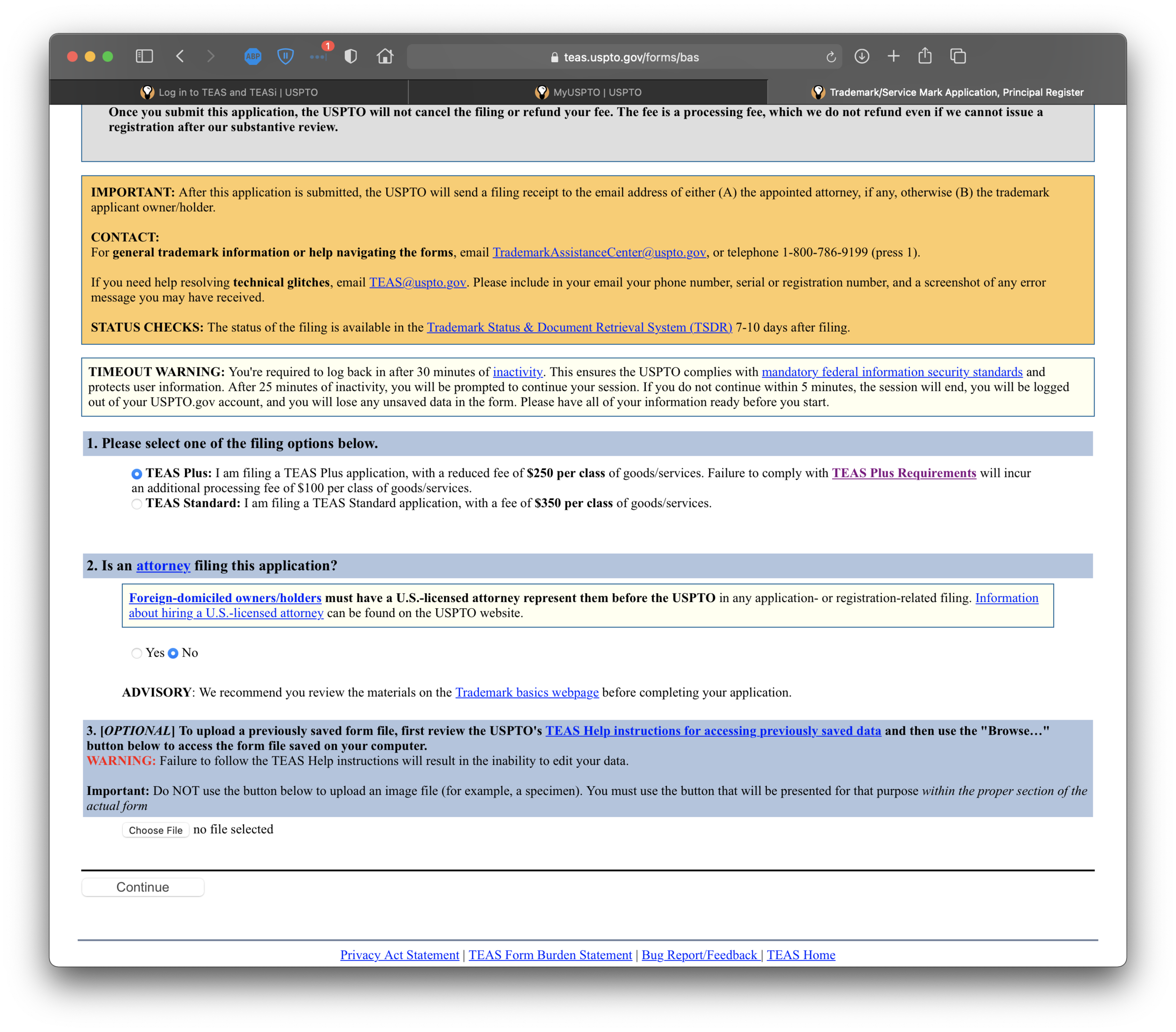Click the inactivity link

pyautogui.click(x=518, y=372)
